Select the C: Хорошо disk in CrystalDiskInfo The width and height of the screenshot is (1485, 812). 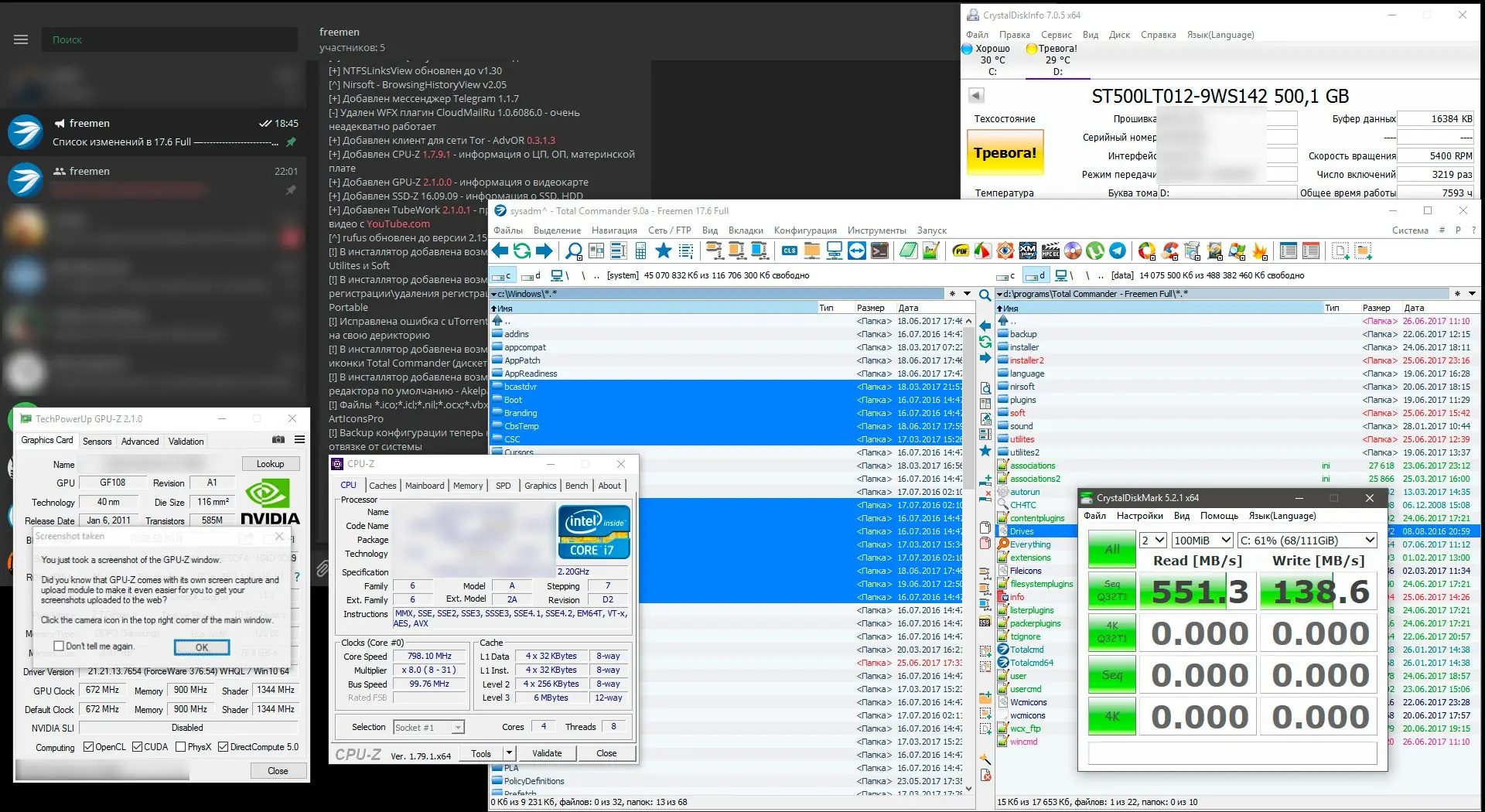991,60
